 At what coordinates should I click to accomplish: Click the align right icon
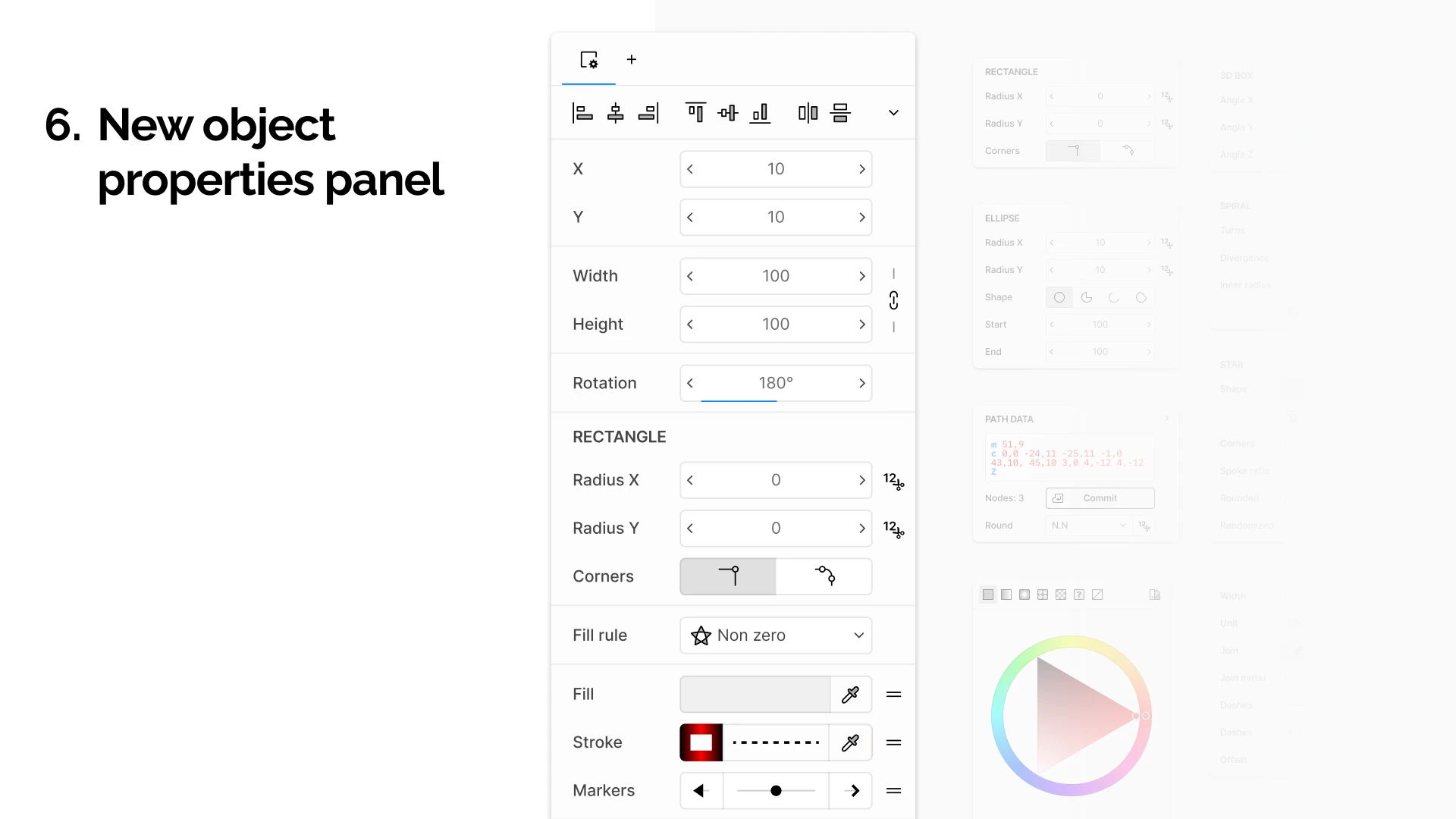pos(648,113)
